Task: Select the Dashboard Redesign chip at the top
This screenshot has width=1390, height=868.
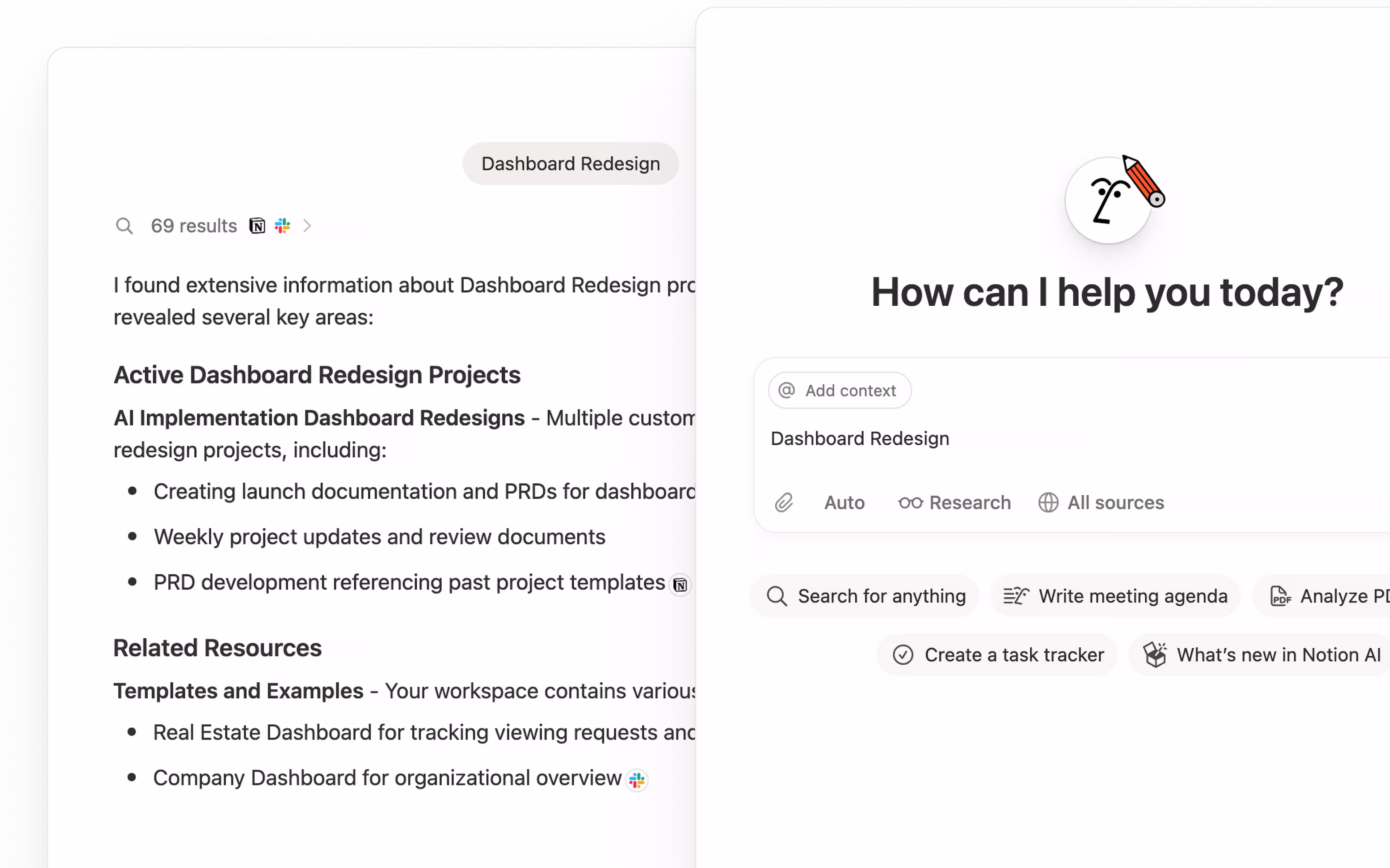Action: 570,164
